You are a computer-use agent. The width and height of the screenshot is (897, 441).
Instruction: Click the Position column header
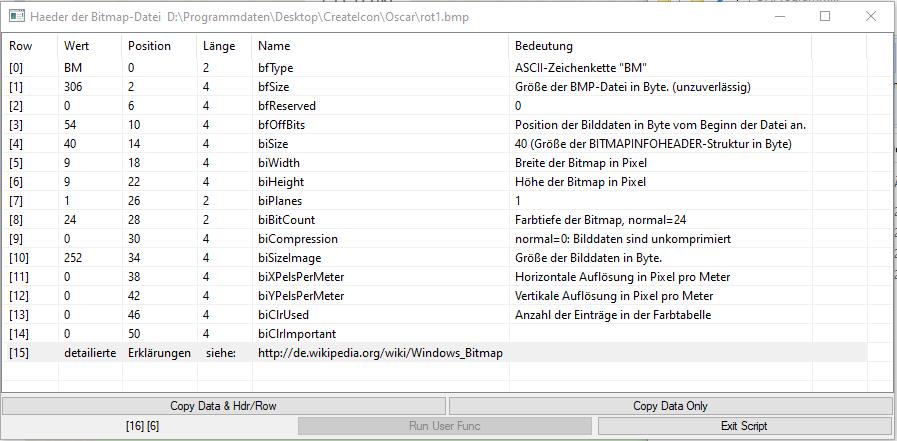(149, 46)
